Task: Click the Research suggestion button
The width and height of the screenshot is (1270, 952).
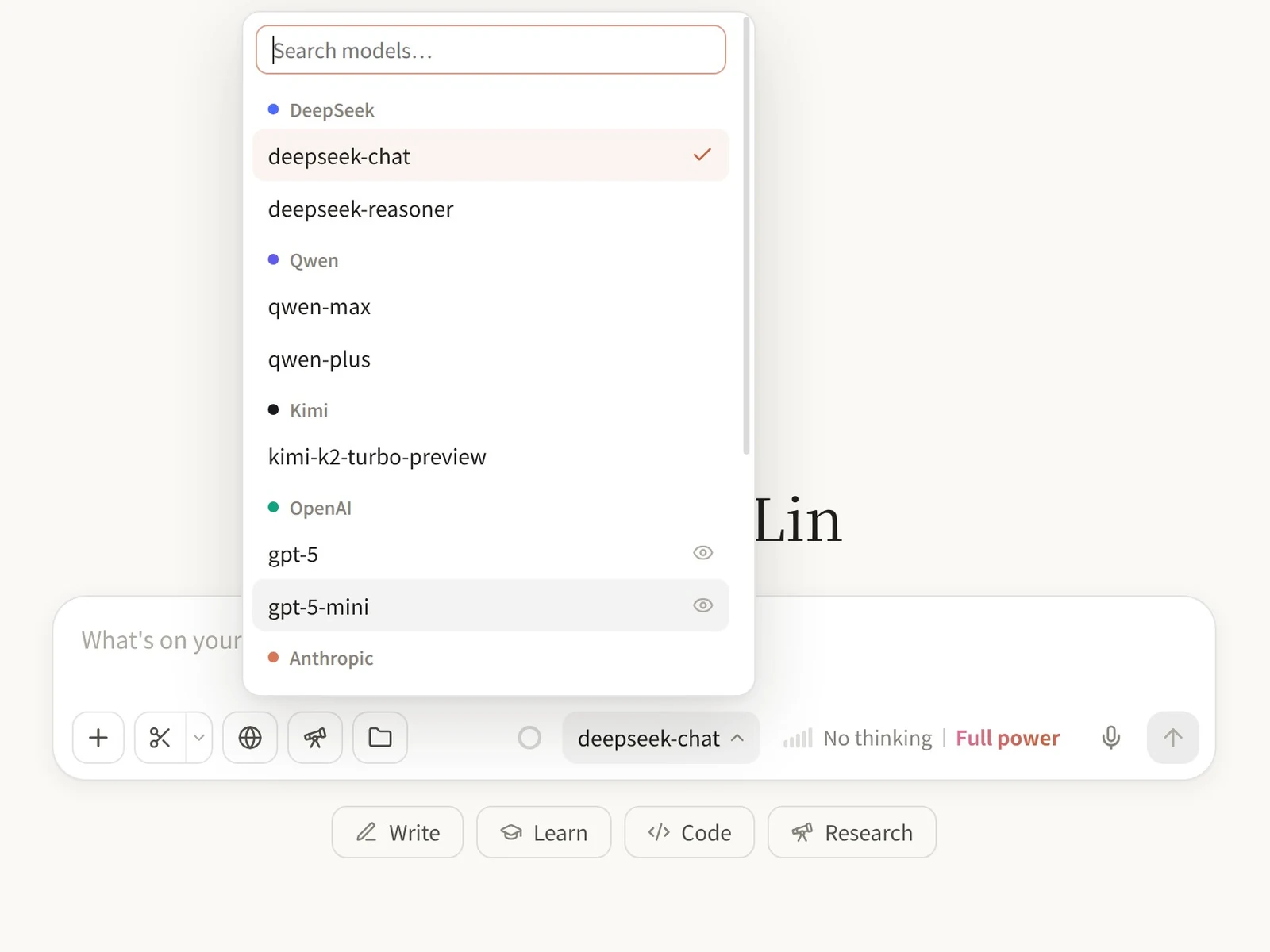Action: click(x=852, y=832)
